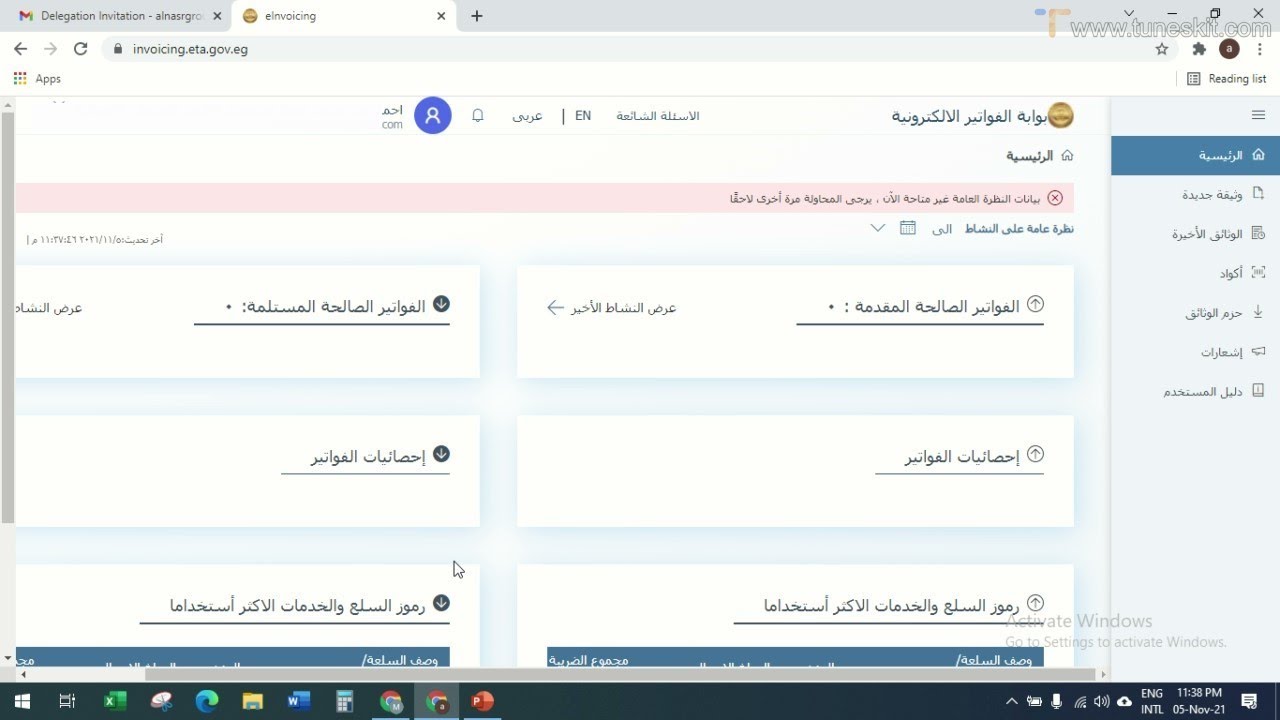
Task: Open PowerPoint from the taskbar
Action: [x=483, y=701]
